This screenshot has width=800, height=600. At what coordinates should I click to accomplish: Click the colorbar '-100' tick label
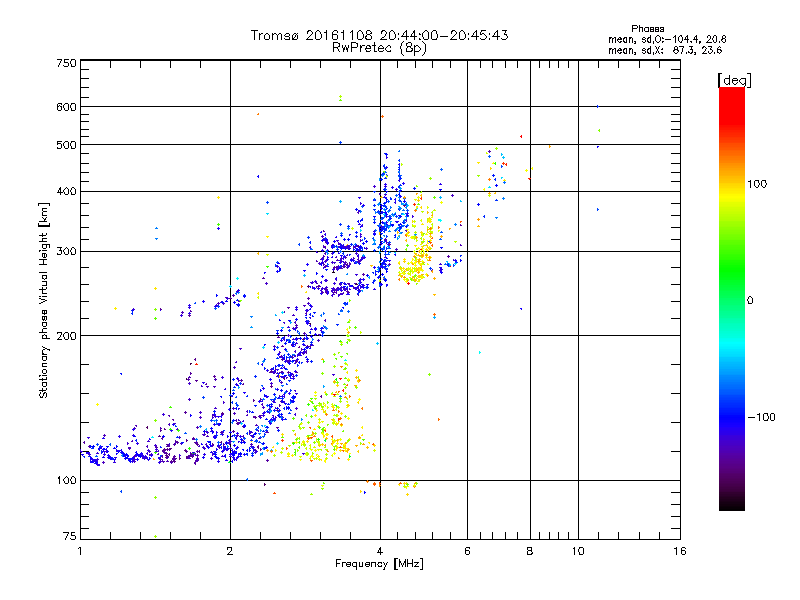tap(761, 417)
